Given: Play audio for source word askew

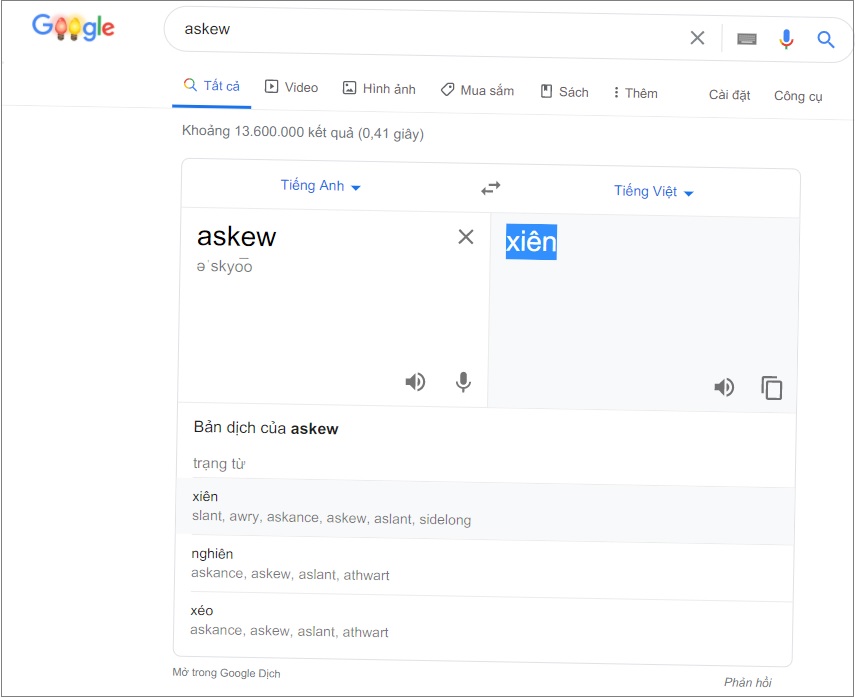Looking at the screenshot, I should click(415, 382).
